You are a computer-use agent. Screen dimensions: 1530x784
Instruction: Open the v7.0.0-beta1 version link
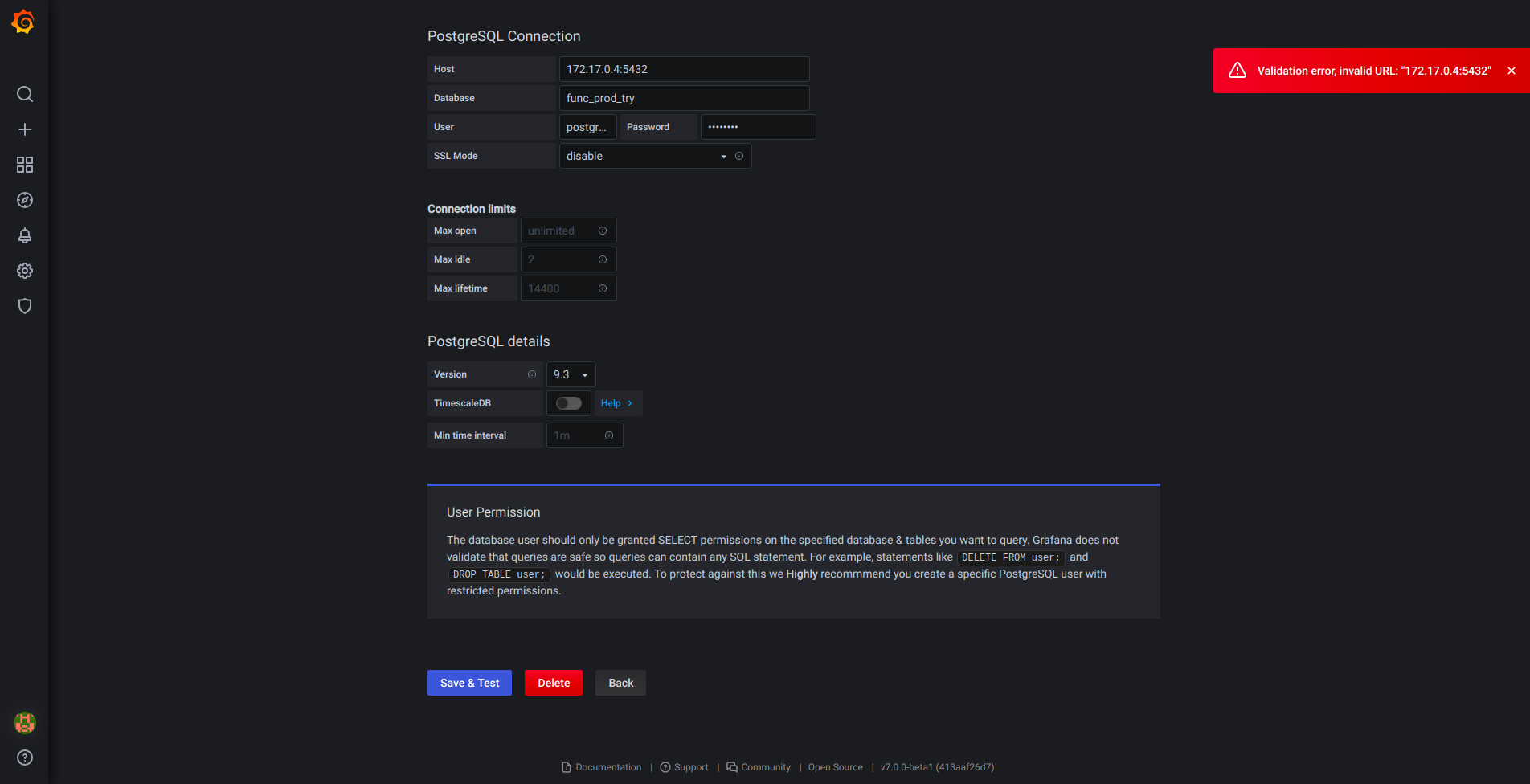937,767
